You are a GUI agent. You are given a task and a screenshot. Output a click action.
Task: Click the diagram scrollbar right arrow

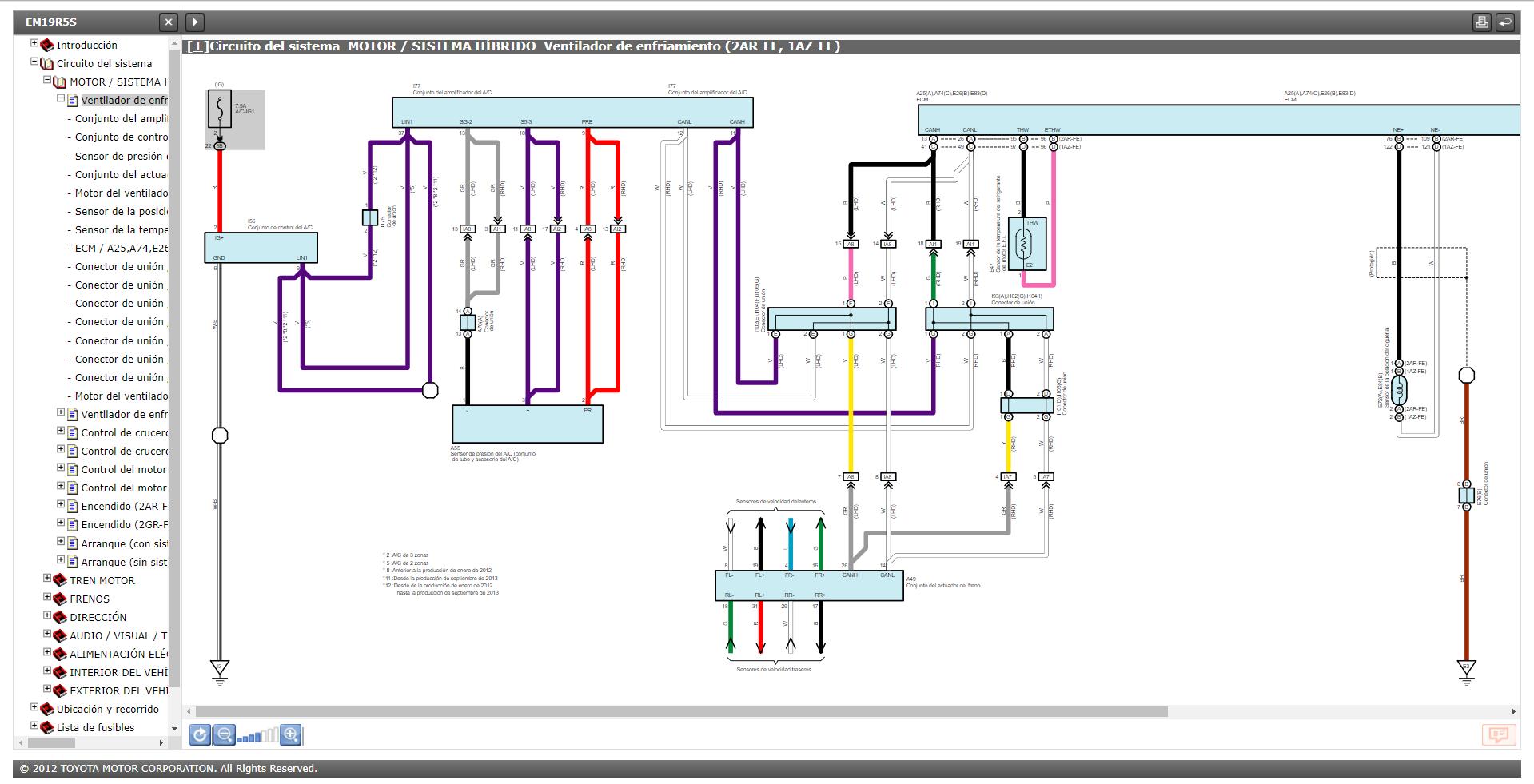pyautogui.click(x=1513, y=711)
